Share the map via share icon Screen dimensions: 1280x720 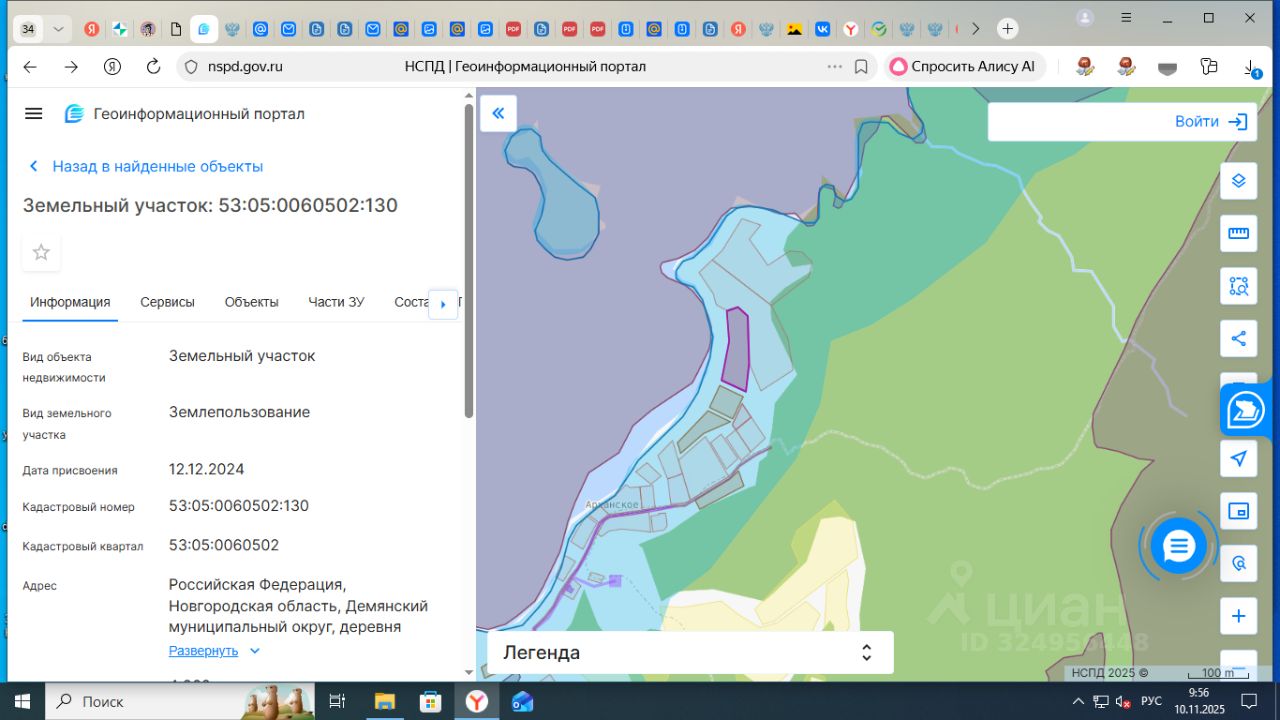click(x=1238, y=338)
